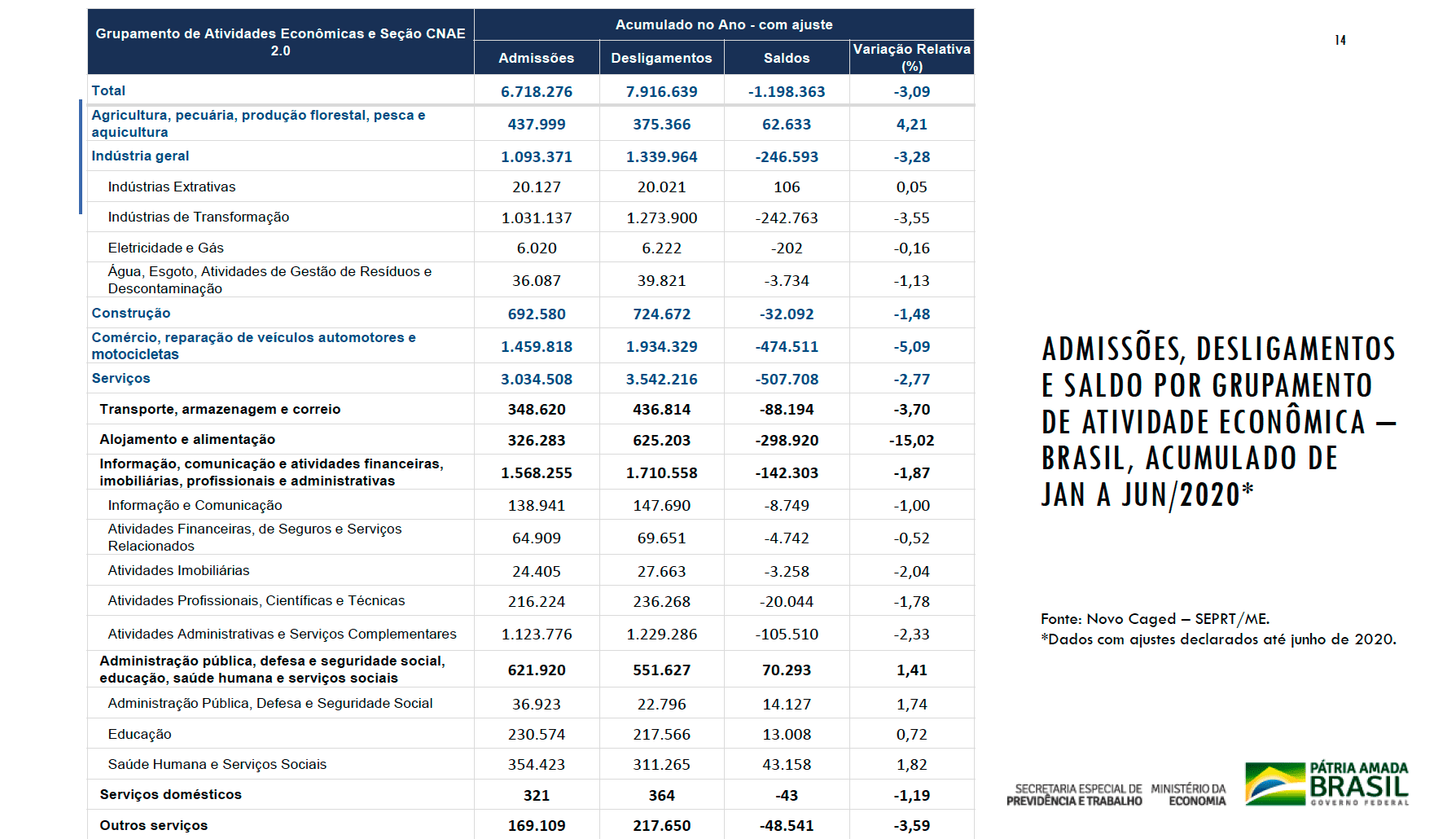Select the blue "Serviços" group row label
The width and height of the screenshot is (1456, 839).
point(121,378)
